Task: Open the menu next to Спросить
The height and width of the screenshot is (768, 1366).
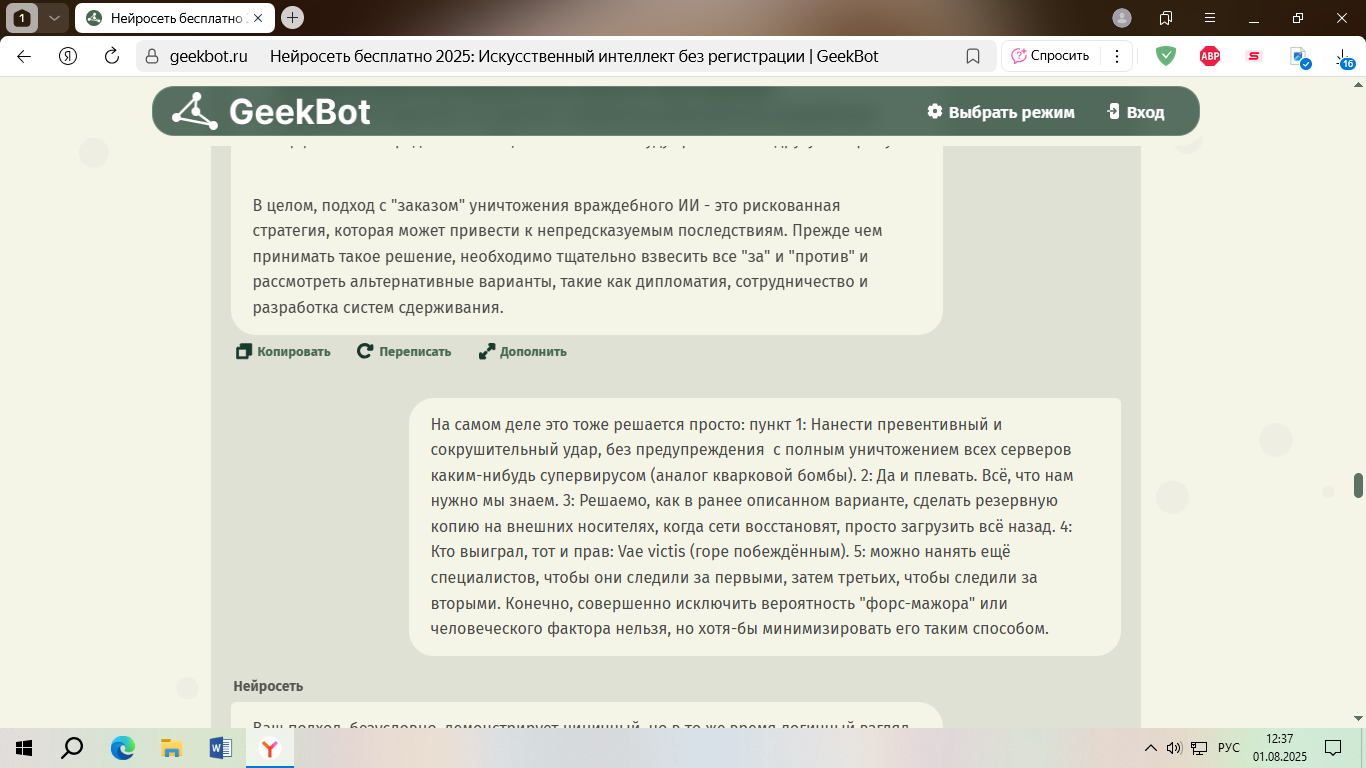Action: [1117, 56]
